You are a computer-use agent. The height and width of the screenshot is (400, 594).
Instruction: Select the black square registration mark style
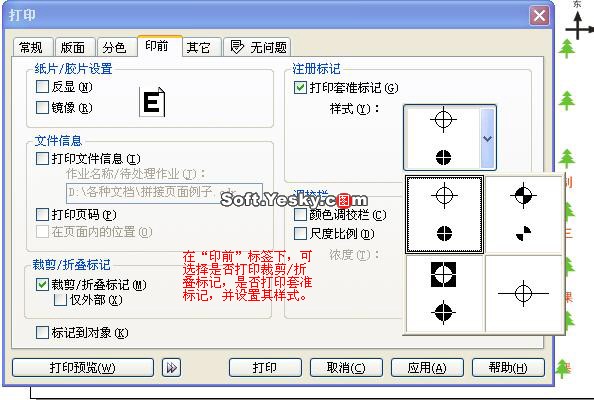point(444,294)
